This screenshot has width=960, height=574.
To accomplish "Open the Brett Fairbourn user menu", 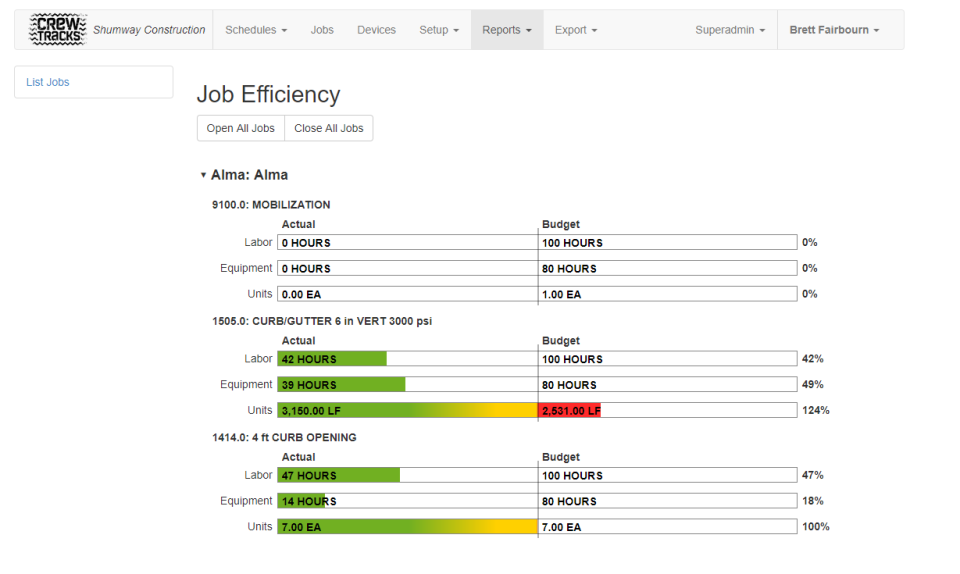I will (834, 30).
